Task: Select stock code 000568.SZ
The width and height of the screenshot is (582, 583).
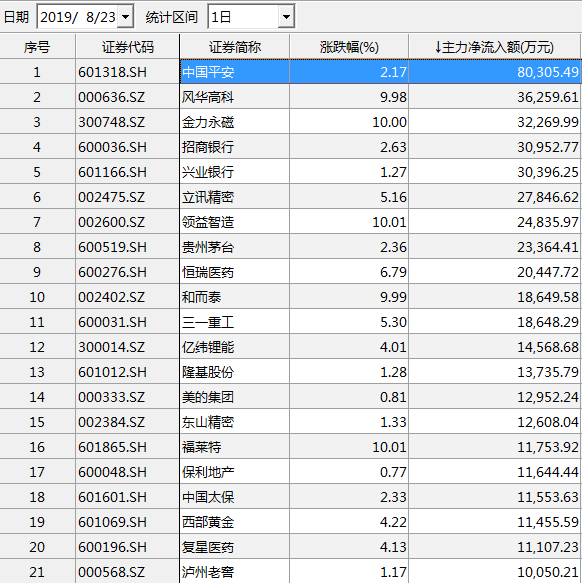Action: click(111, 572)
